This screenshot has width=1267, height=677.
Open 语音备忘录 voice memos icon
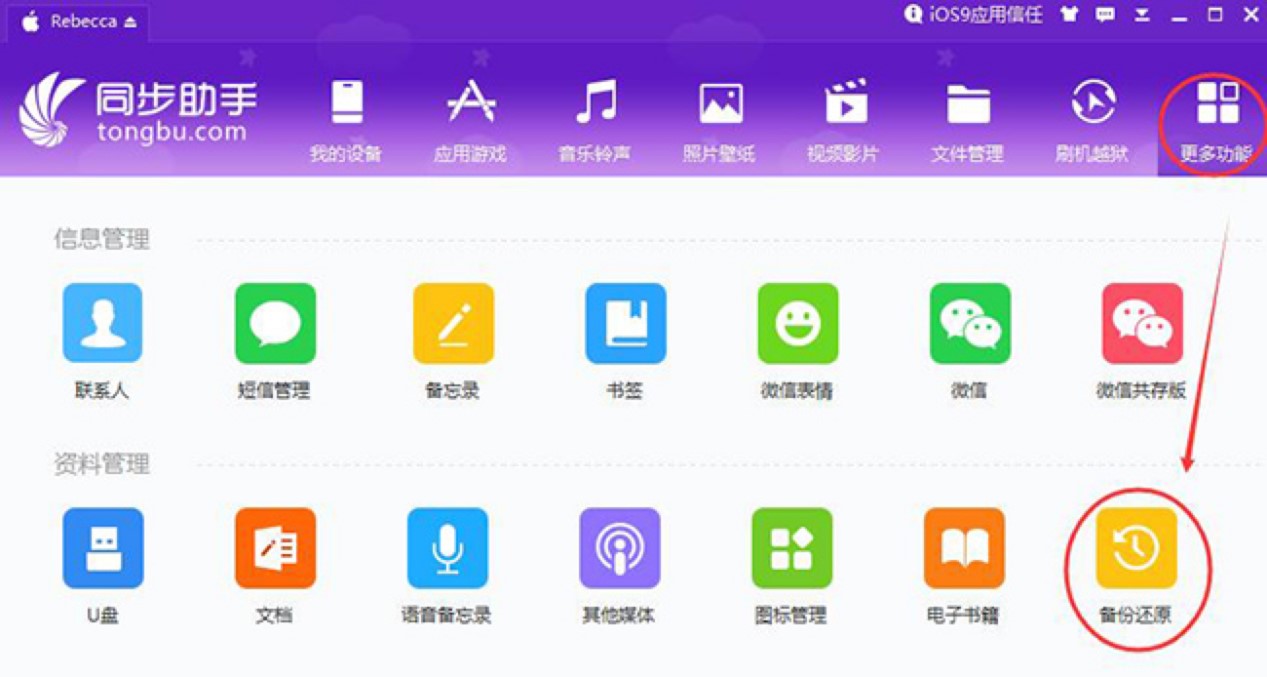(447, 548)
